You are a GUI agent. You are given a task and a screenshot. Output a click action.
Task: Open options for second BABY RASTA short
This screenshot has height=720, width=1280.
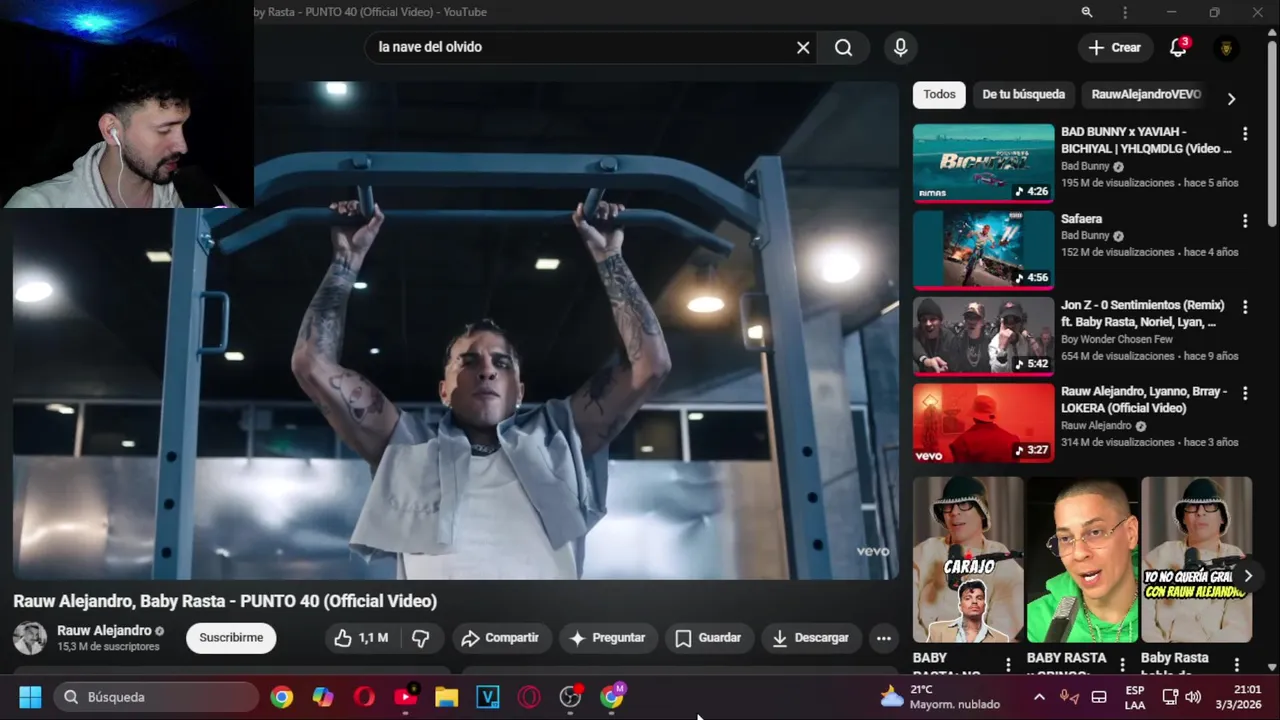[1122, 664]
